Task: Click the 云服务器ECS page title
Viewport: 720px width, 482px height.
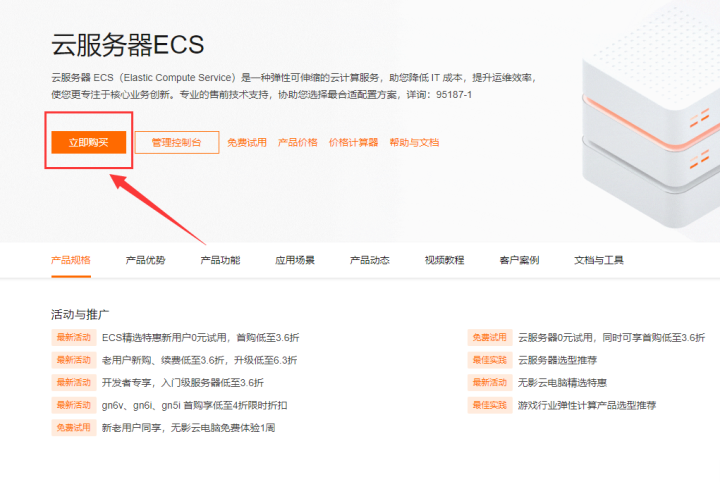Action: [x=128, y=45]
